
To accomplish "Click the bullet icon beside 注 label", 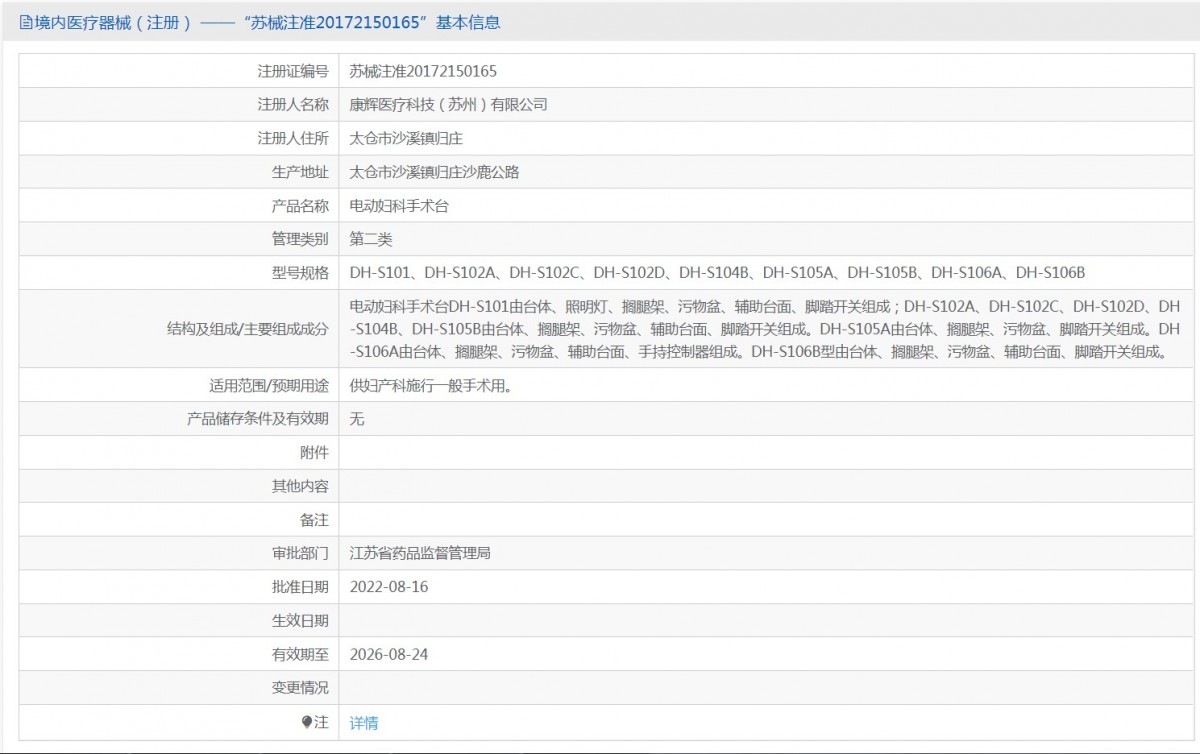I will click(x=306, y=721).
